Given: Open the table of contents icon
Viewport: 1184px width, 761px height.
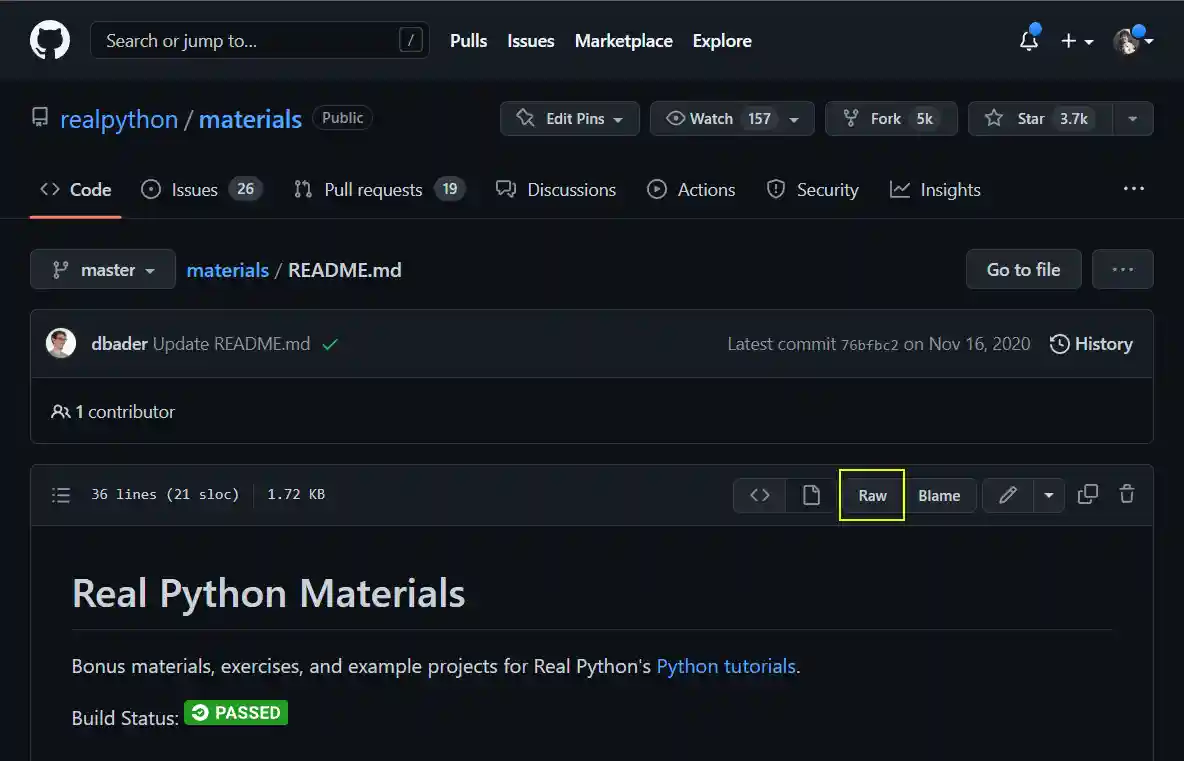Looking at the screenshot, I should pos(60,494).
